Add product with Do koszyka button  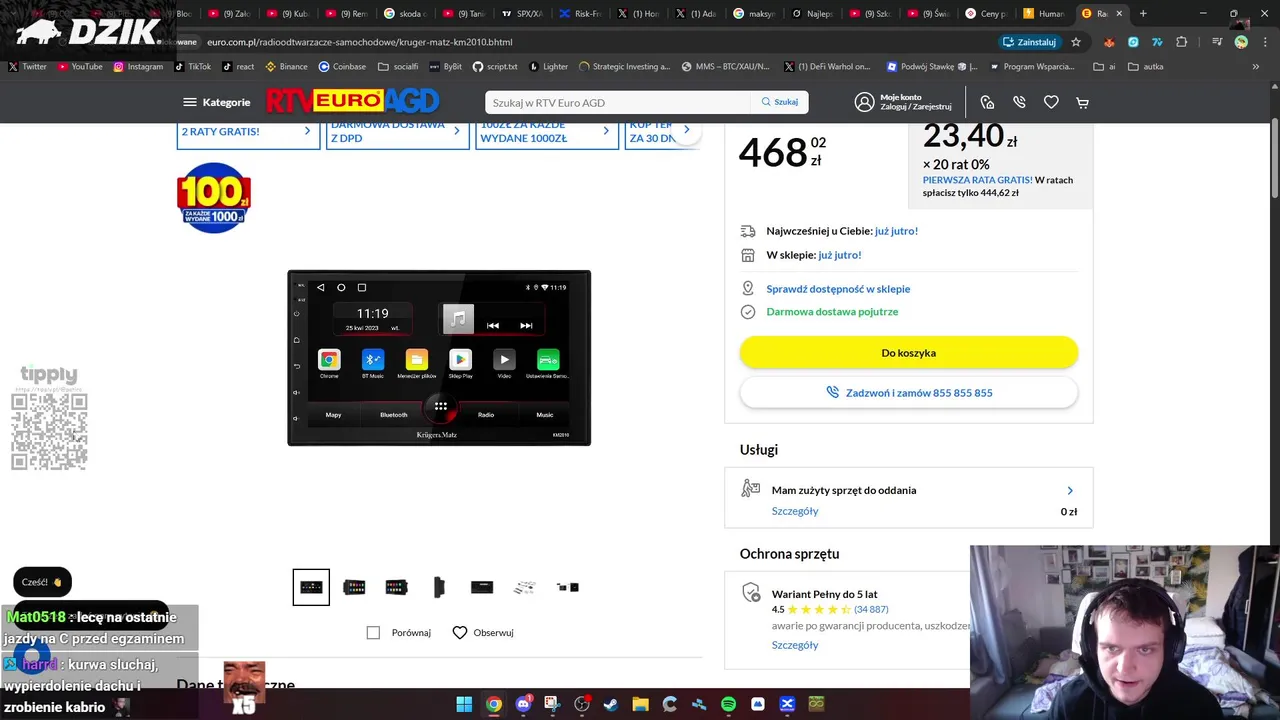pyautogui.click(x=908, y=353)
